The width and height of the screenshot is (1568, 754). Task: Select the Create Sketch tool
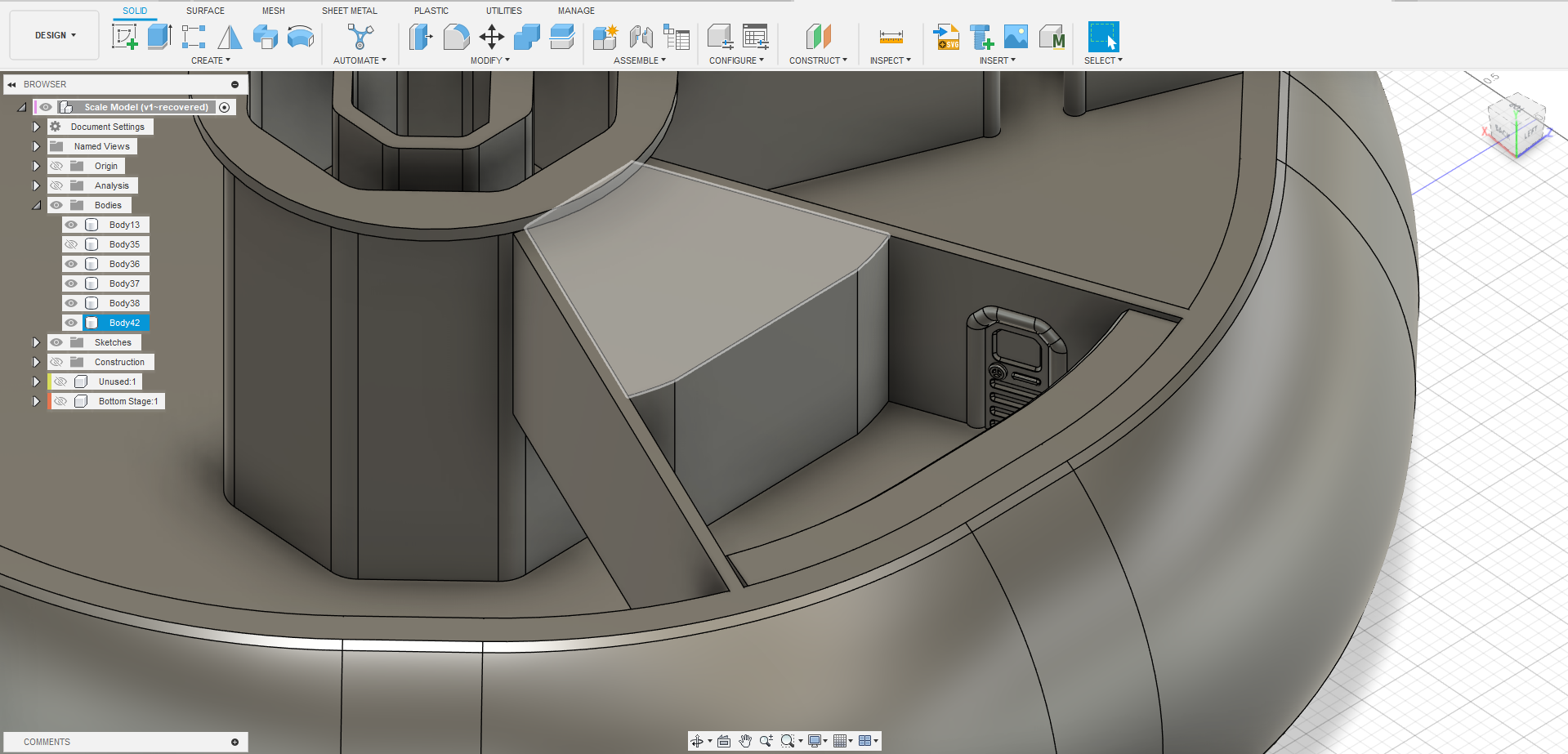124,37
